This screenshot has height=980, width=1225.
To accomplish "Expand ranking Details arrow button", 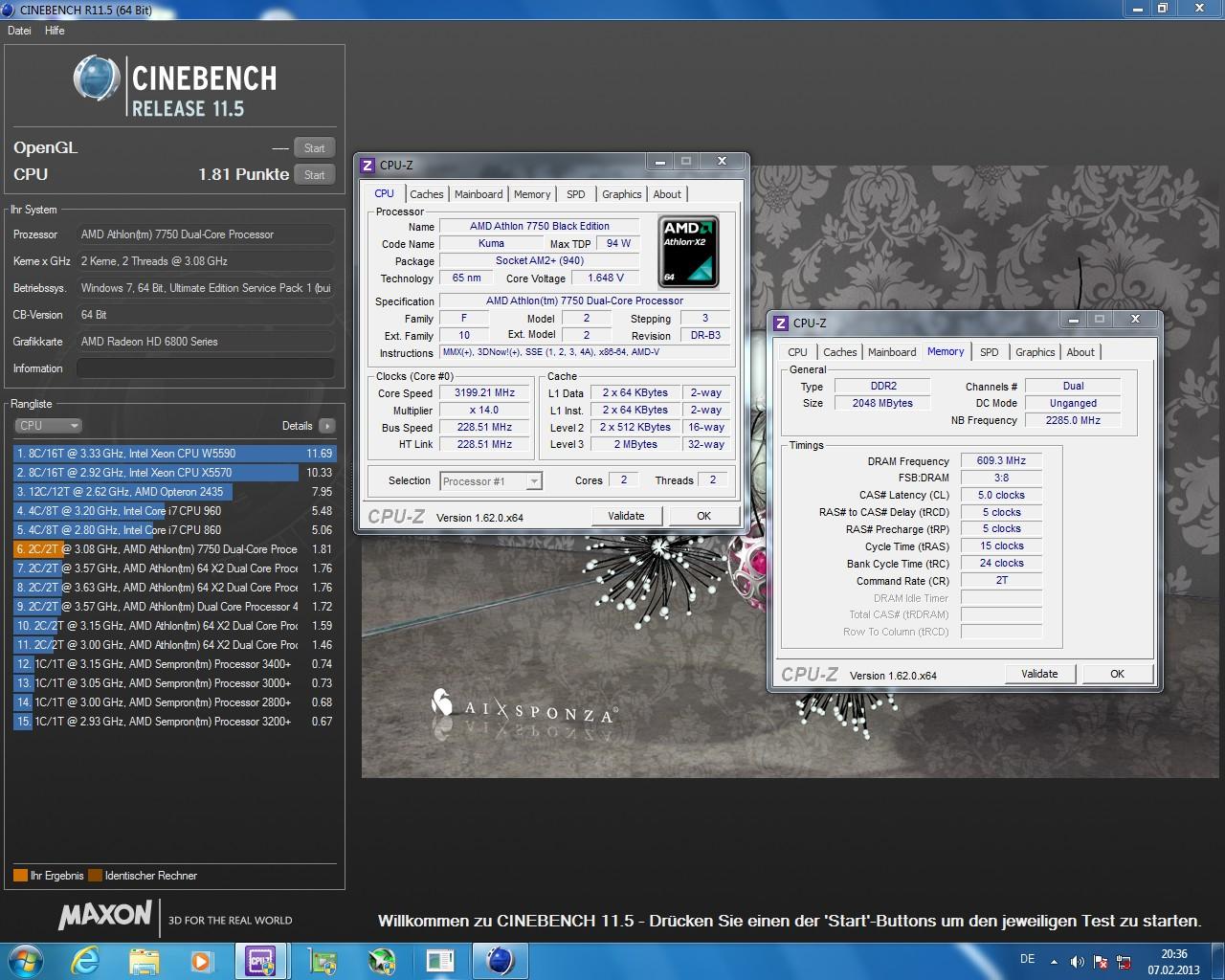I will point(327,426).
